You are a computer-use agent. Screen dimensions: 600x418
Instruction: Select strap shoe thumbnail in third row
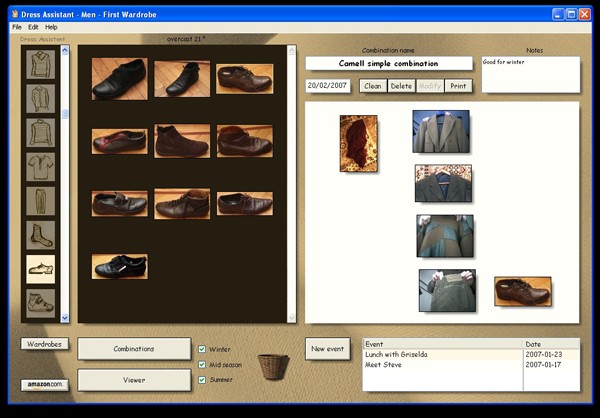pyautogui.click(x=119, y=204)
